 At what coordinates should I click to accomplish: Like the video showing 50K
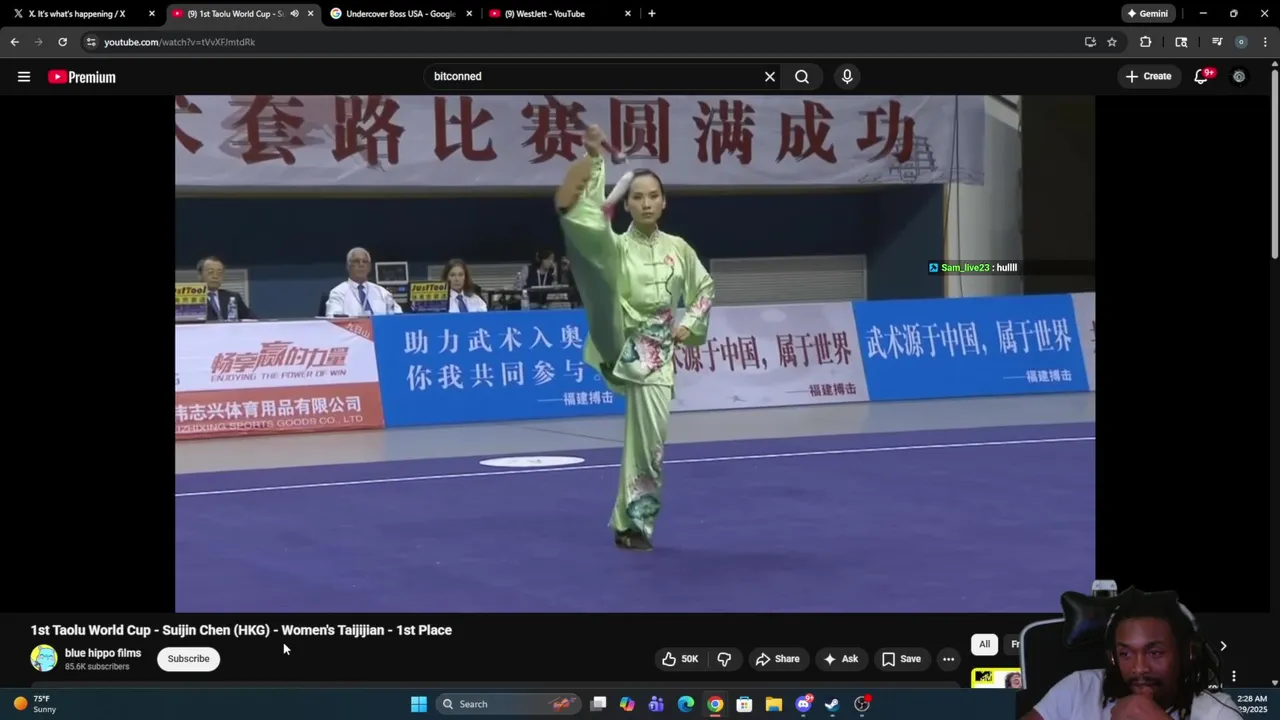[x=679, y=659]
